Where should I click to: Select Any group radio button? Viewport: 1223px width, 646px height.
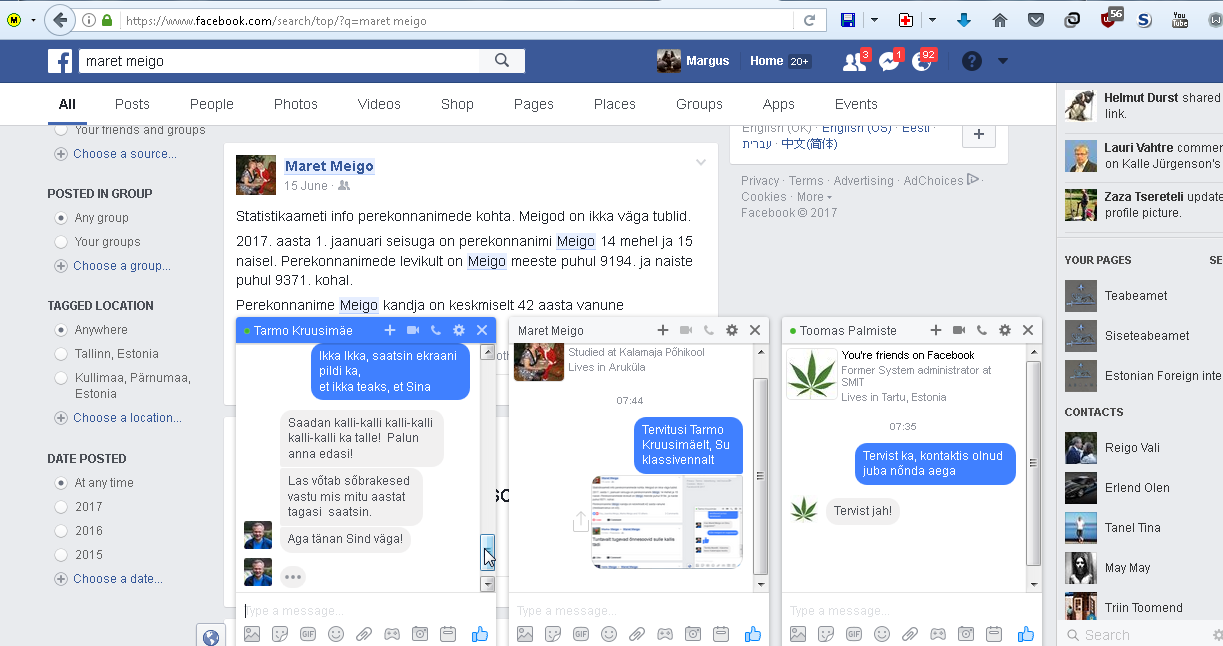coord(62,218)
